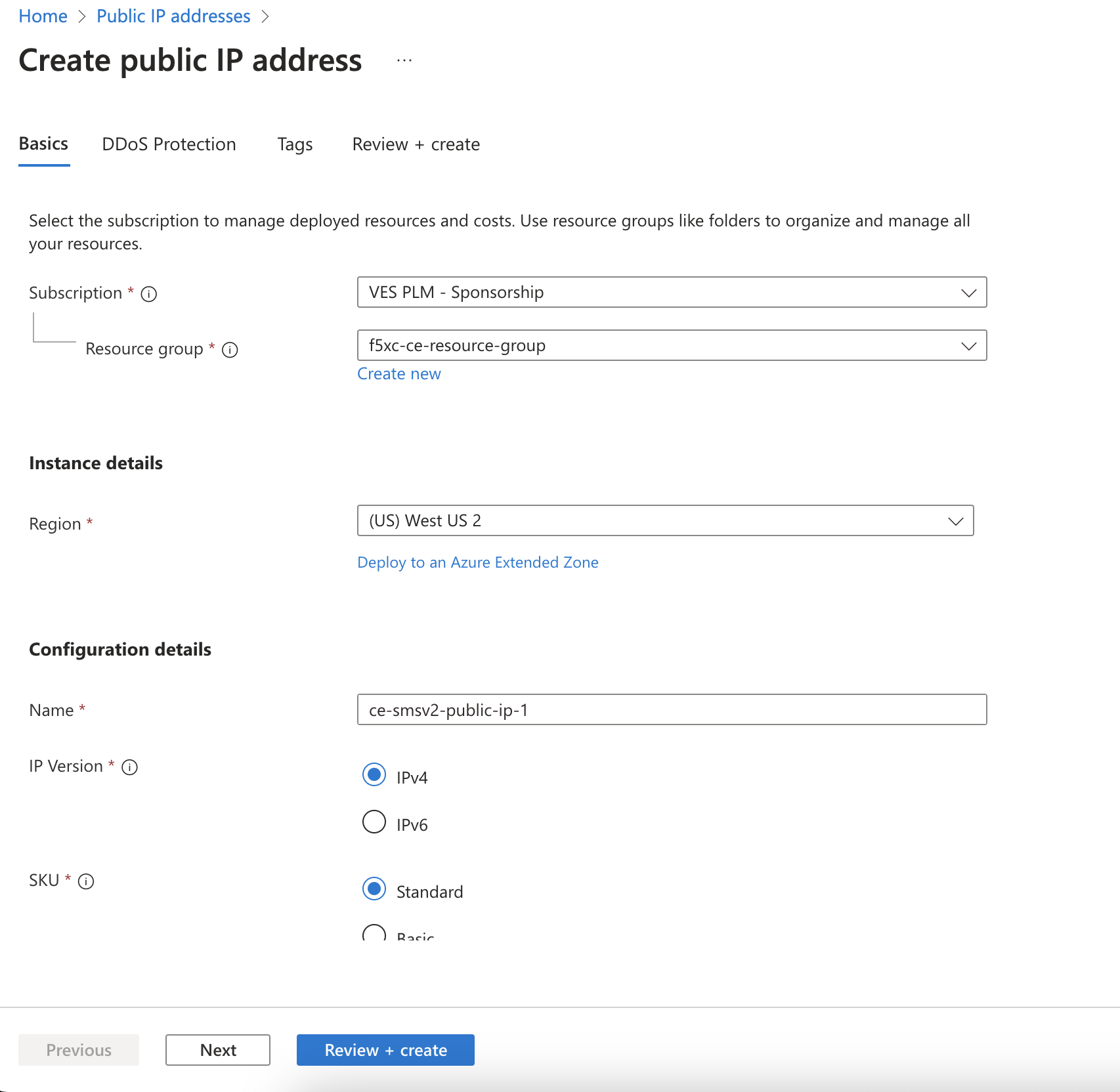This screenshot has width=1120, height=1092.
Task: Click Deploy to an Azure Extended Zone
Action: click(477, 562)
